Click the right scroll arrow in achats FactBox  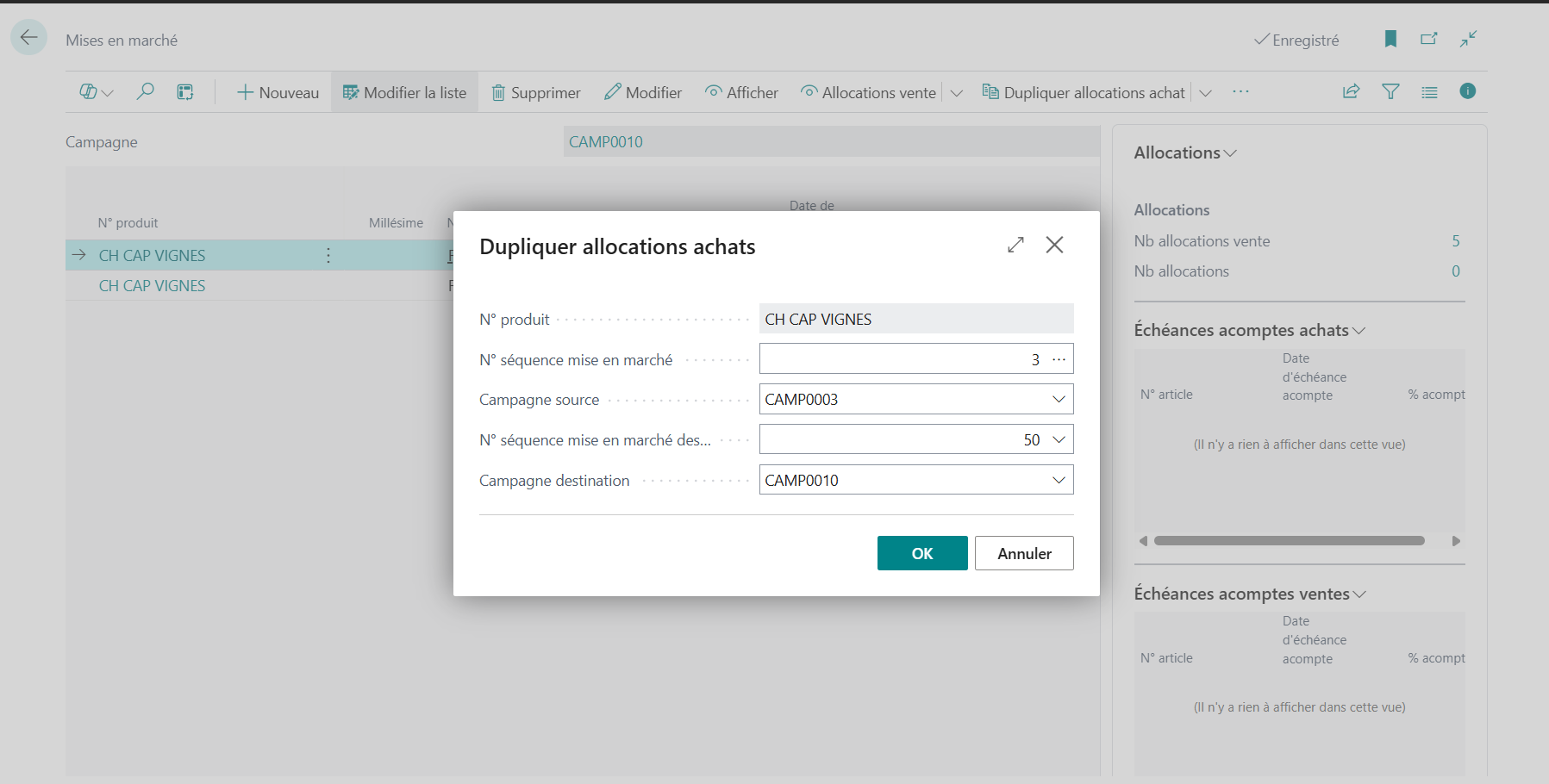[1456, 541]
